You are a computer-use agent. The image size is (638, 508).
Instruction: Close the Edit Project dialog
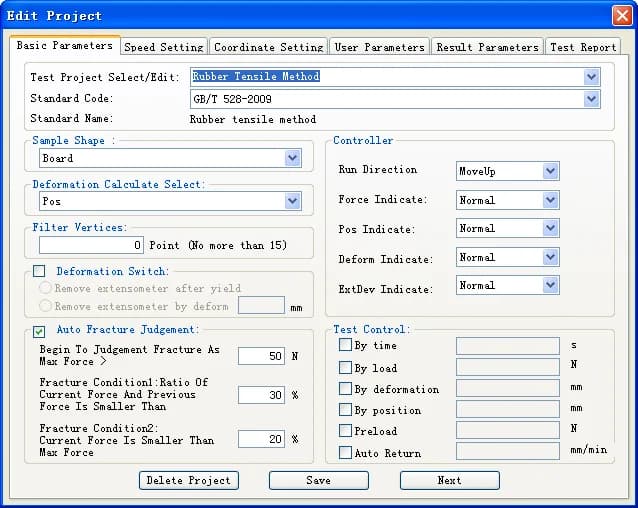622,16
